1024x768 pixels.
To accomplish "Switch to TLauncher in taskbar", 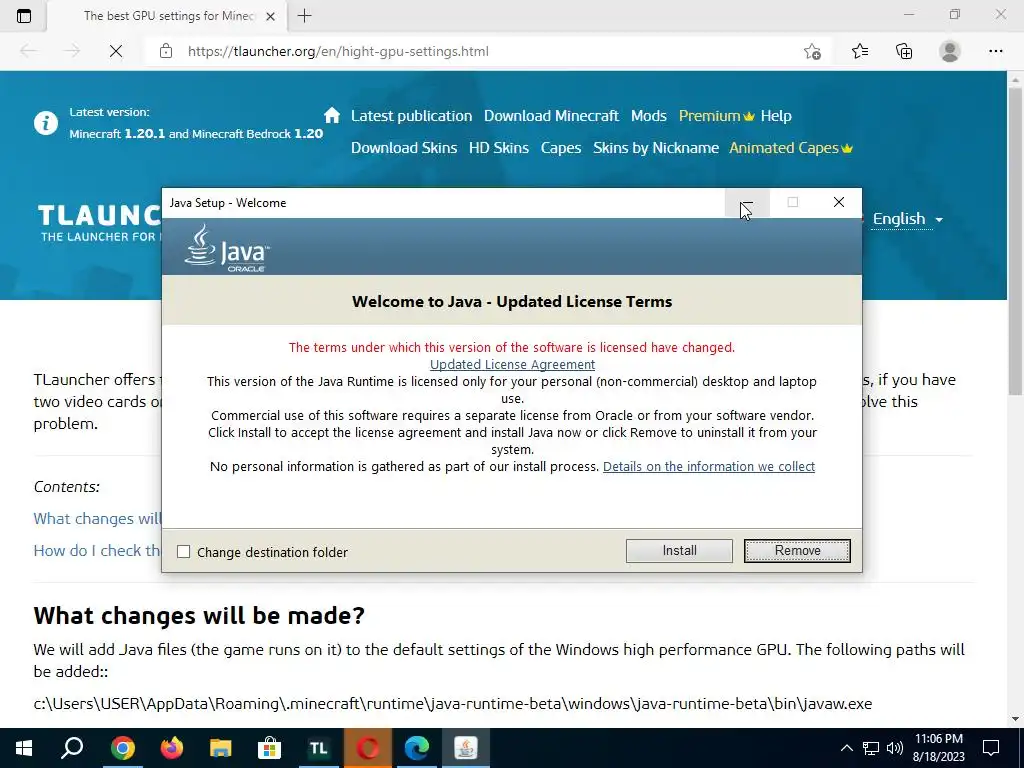I will (318, 748).
